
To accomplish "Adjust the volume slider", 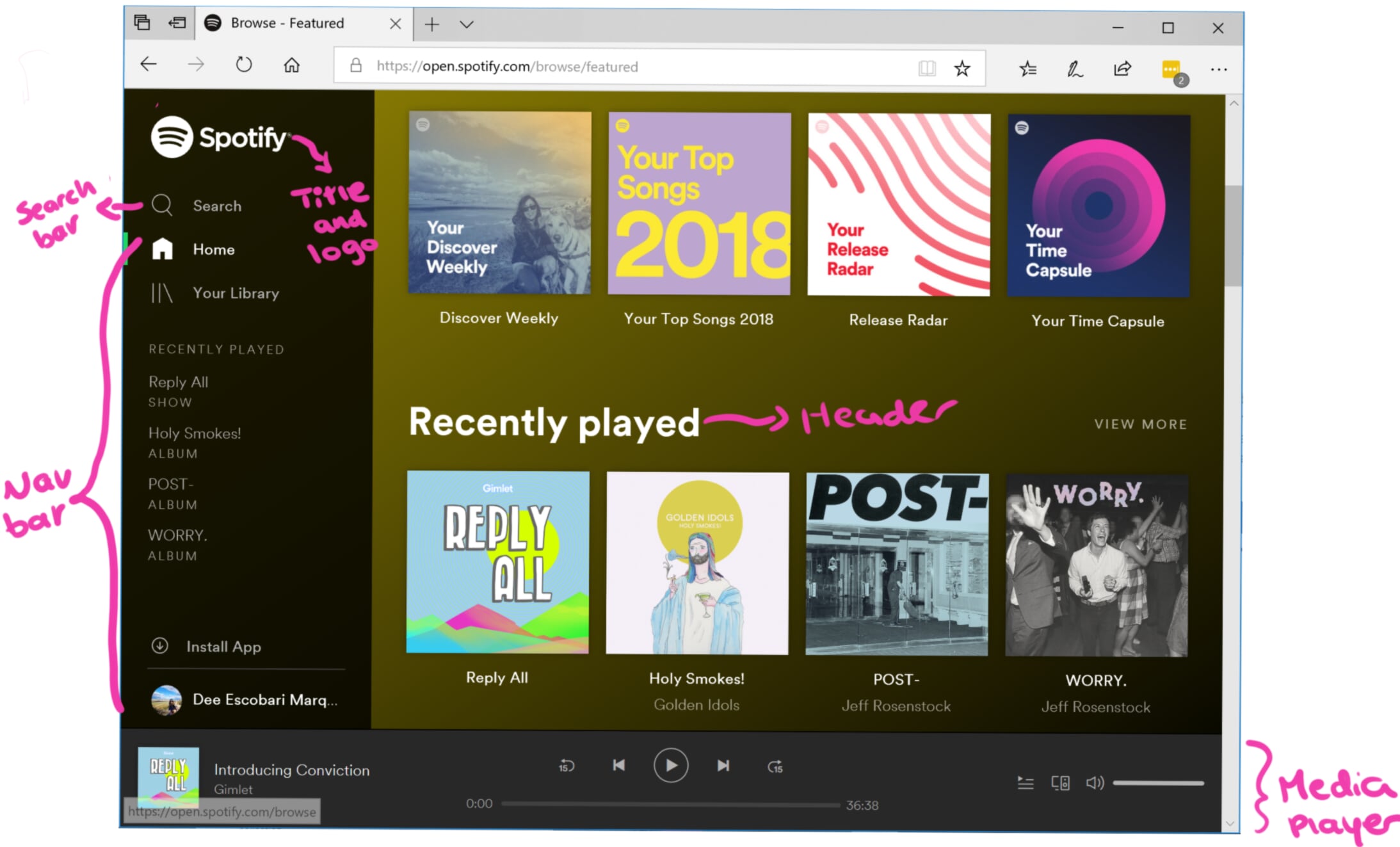I will [1158, 783].
